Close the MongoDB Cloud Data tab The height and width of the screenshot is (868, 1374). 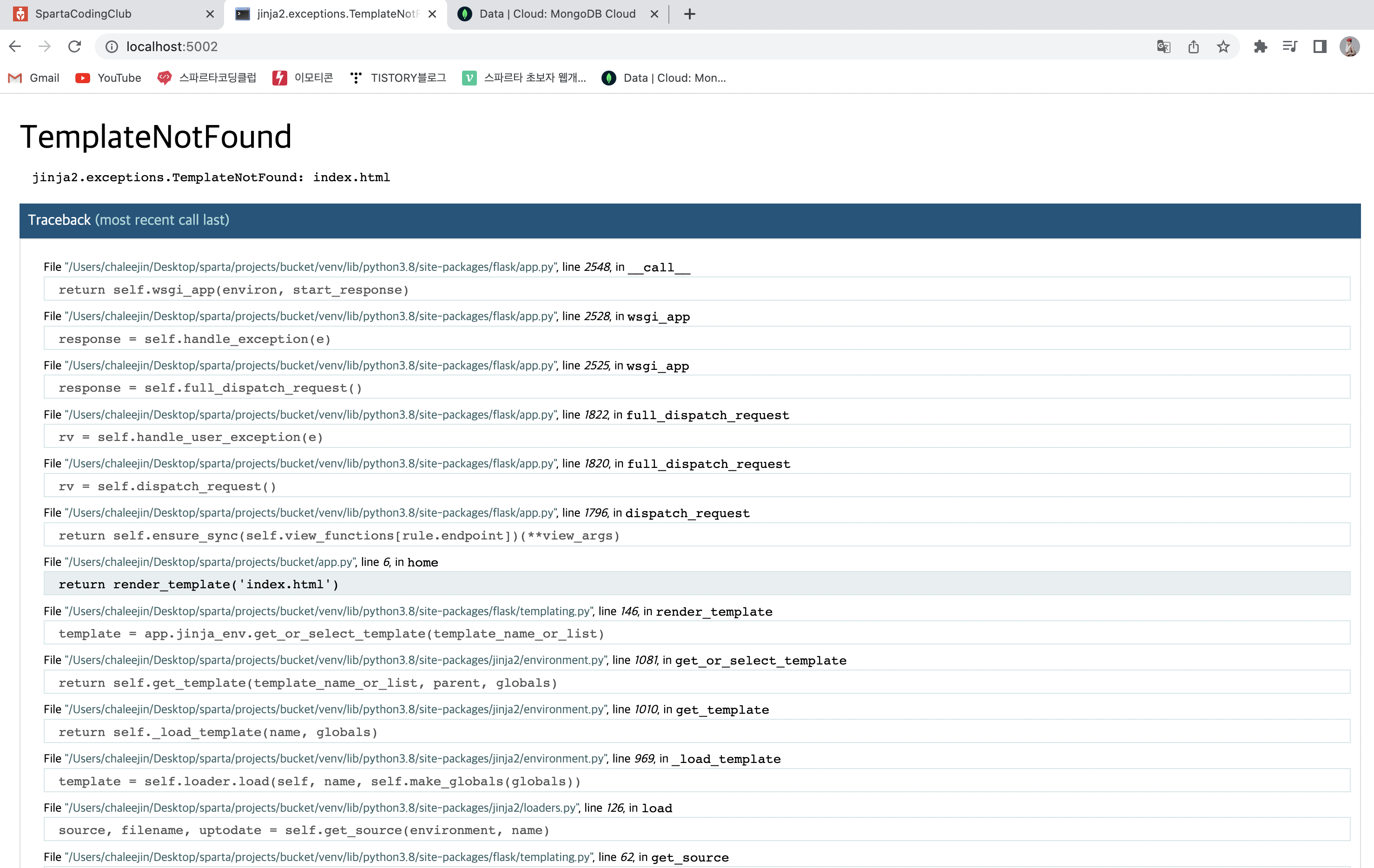(x=654, y=13)
